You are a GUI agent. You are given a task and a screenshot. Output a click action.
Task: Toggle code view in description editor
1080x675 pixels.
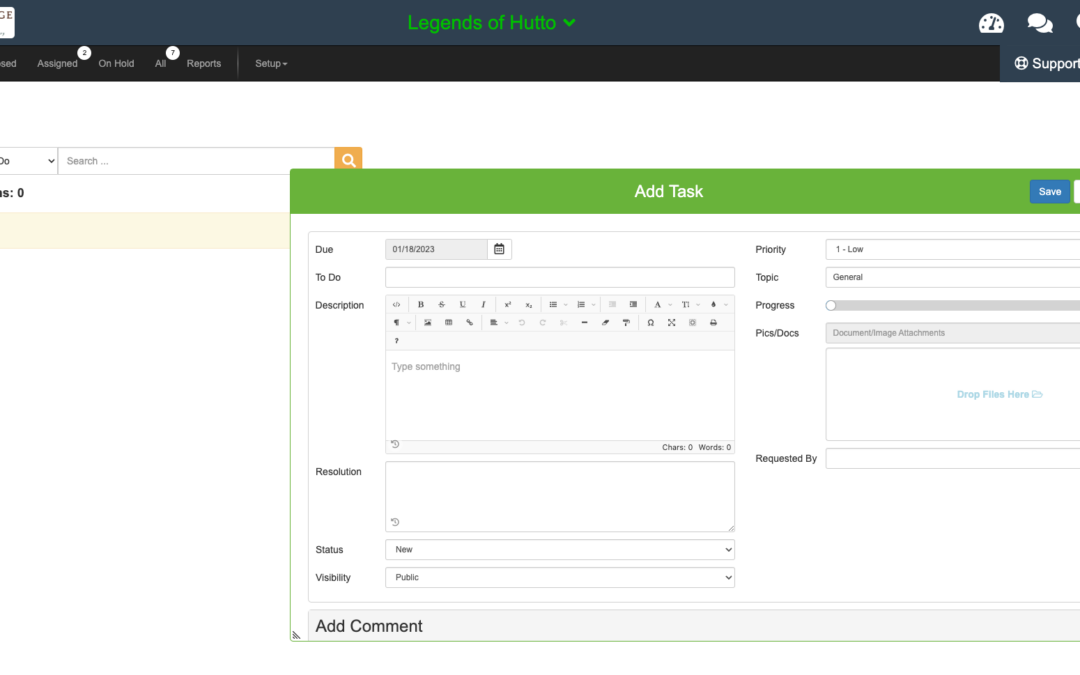tap(396, 305)
